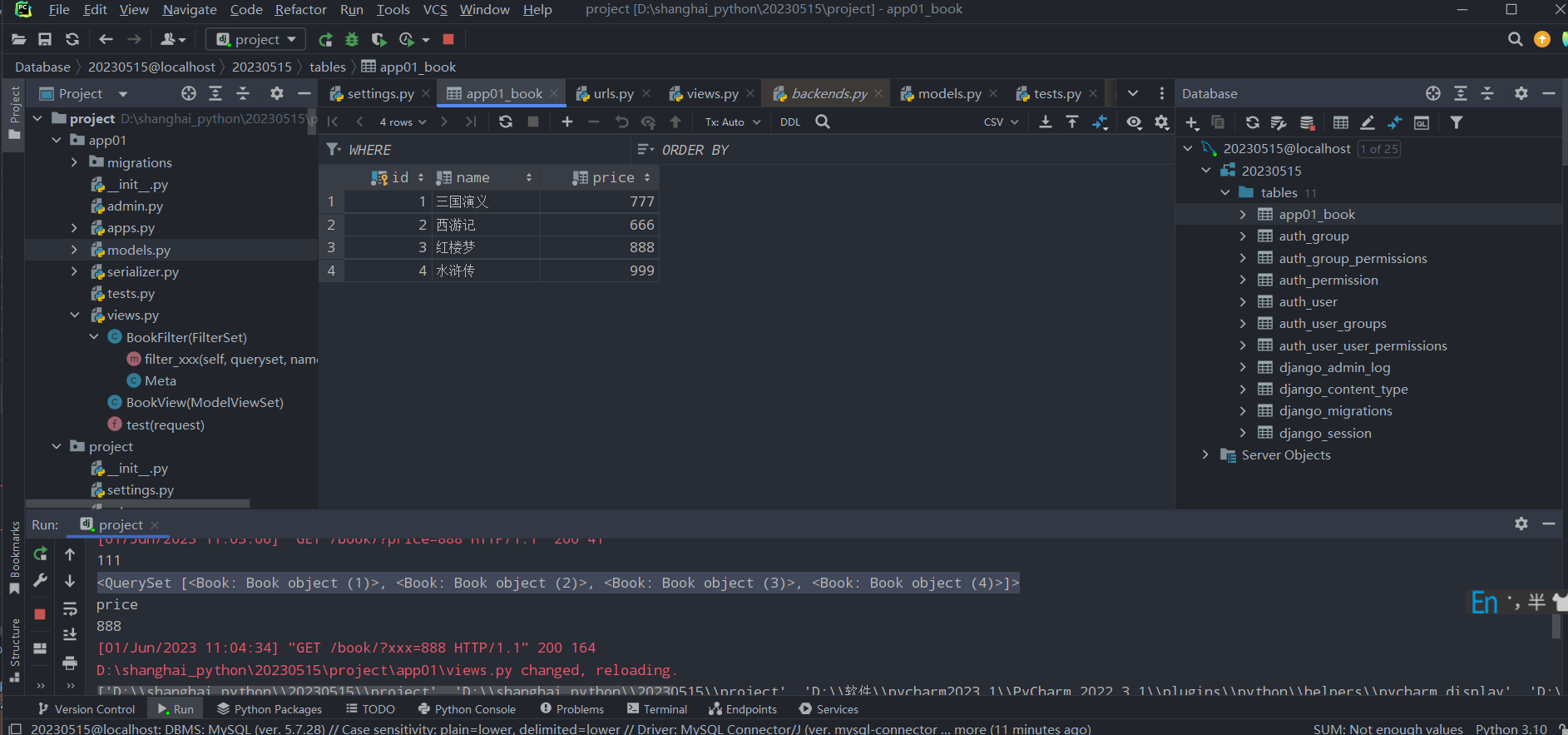The width and height of the screenshot is (1568, 735).
Task: Open Services tool window
Action: (x=829, y=709)
